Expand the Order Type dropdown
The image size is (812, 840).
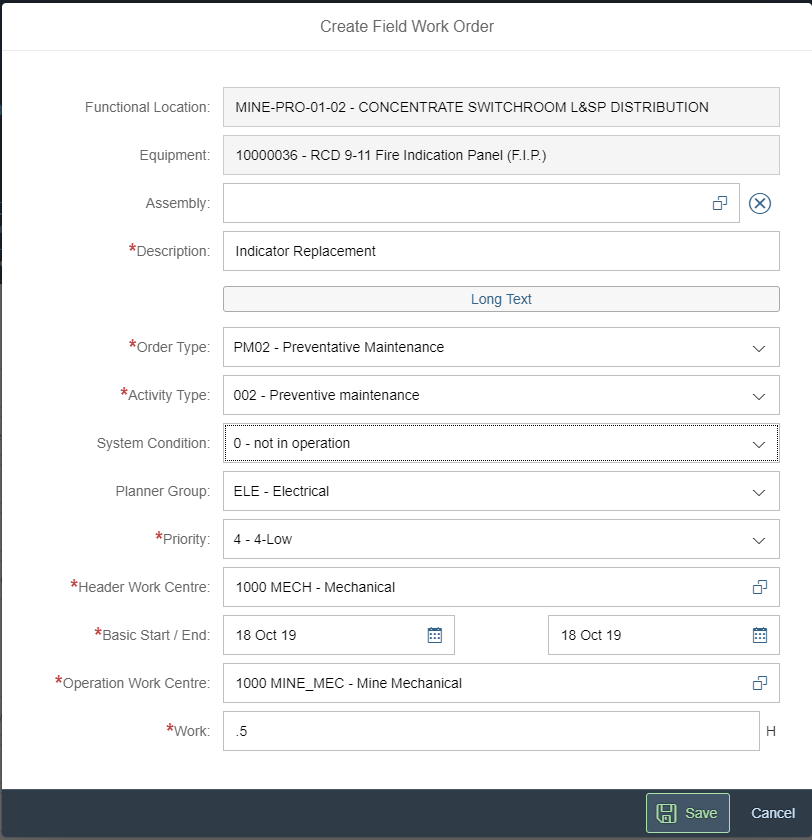[x=758, y=348]
